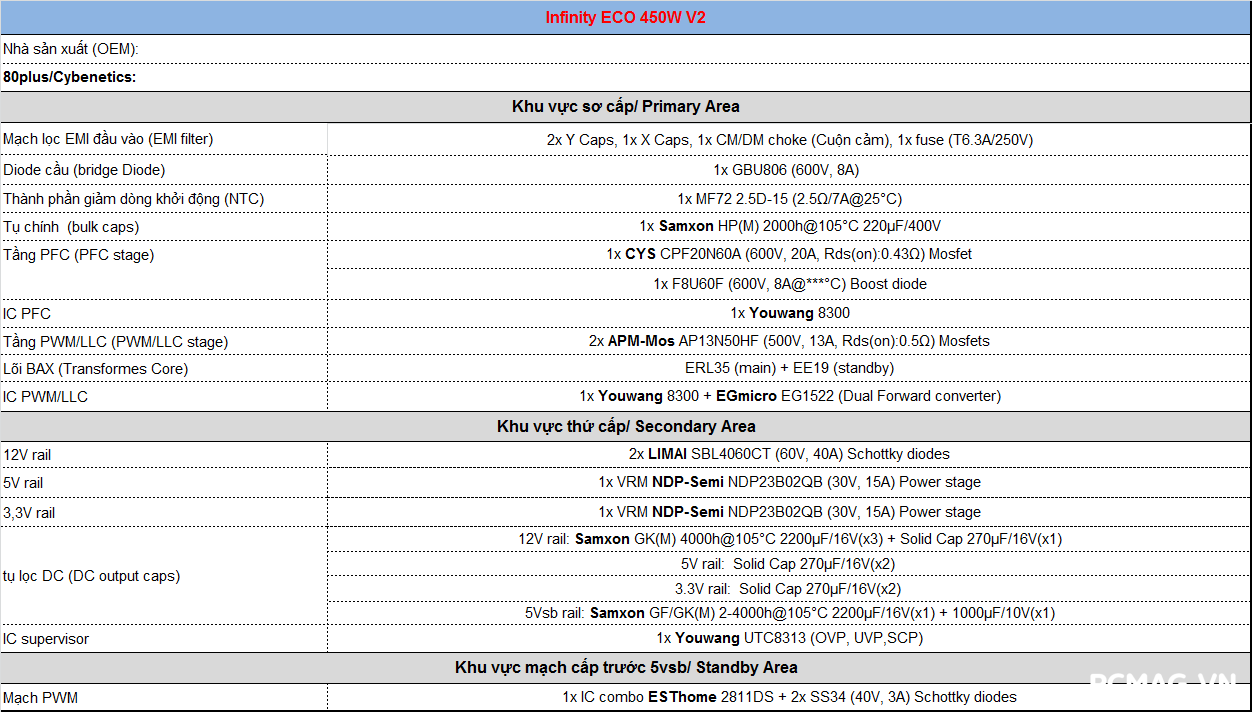Screen dimensions: 1252x712
Task: Select the LIMAI SBL4060CT Schottky diodes cell
Action: coord(789,454)
